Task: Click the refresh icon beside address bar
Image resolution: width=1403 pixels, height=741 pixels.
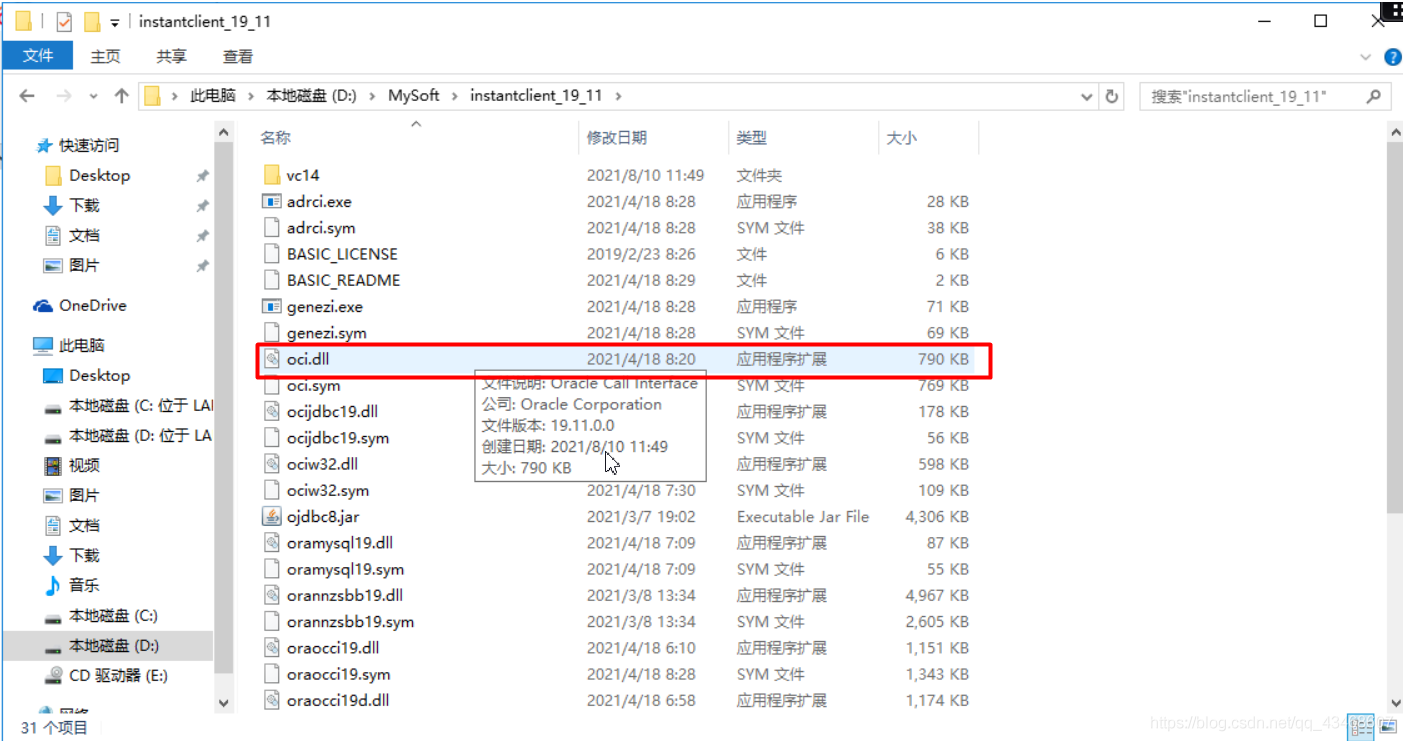Action: 1111,95
